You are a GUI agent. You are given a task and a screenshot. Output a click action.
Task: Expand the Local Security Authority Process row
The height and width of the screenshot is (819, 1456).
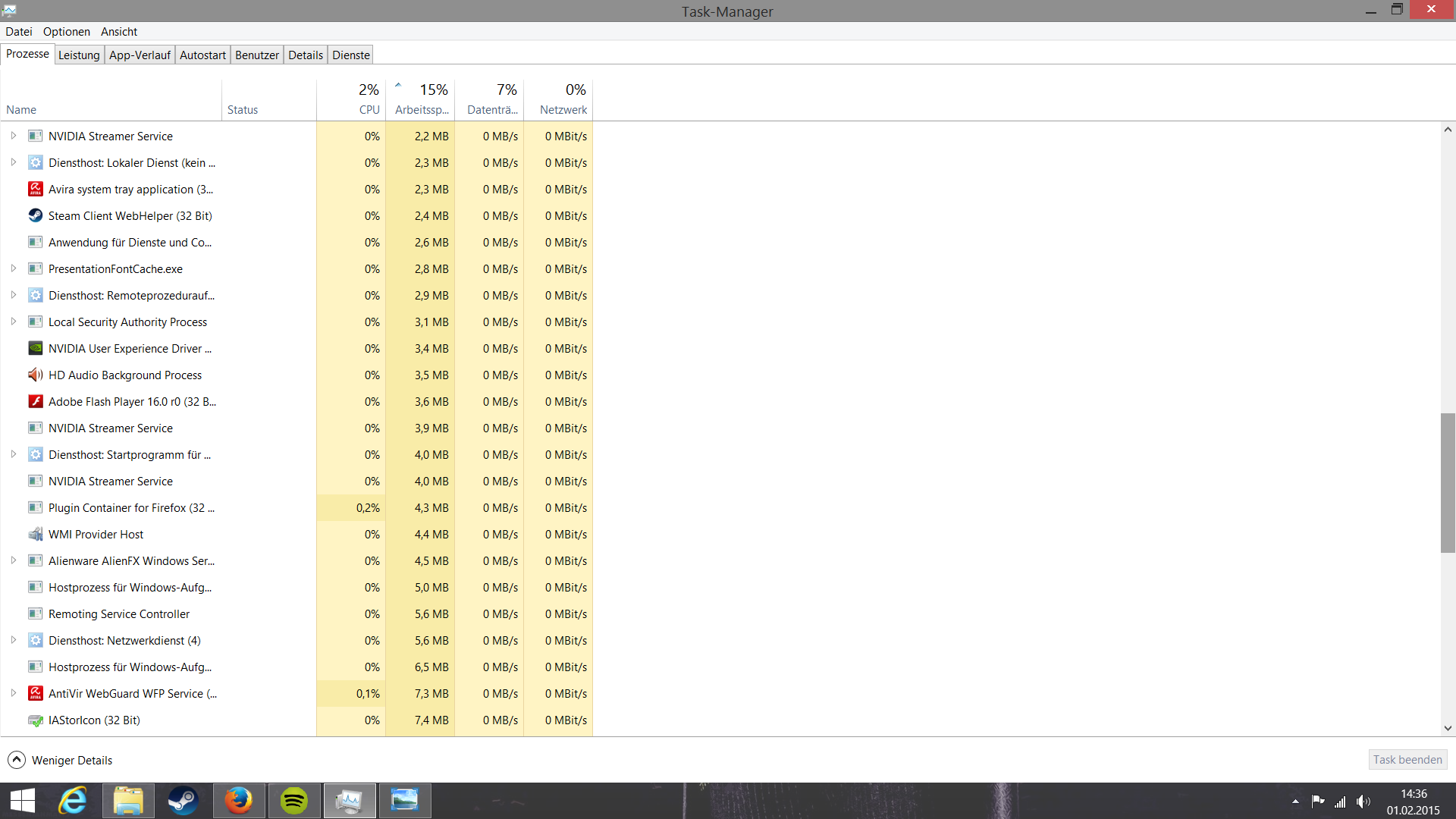pyautogui.click(x=13, y=322)
